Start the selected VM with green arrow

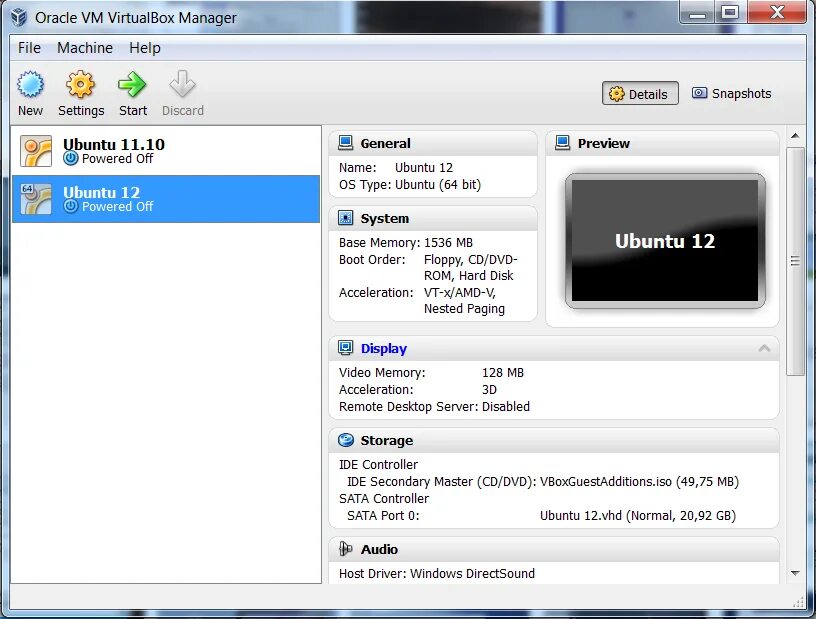pyautogui.click(x=132, y=84)
